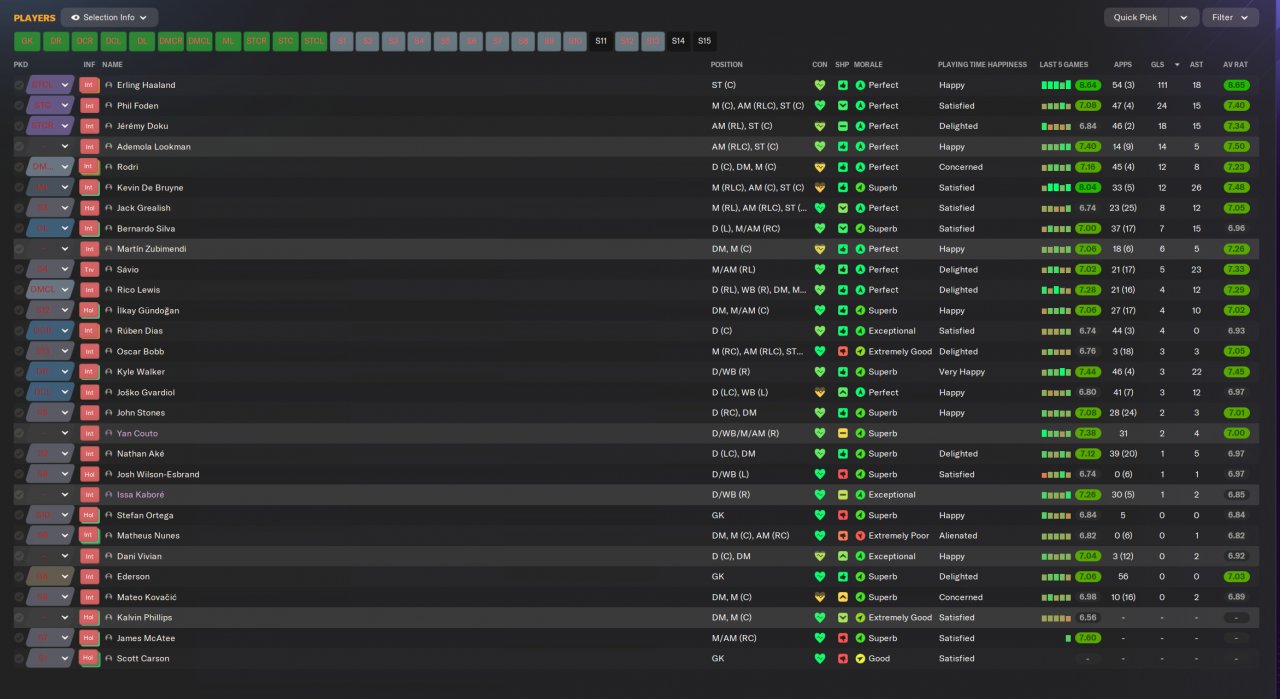Select the S11 substitute slot

click(x=600, y=41)
